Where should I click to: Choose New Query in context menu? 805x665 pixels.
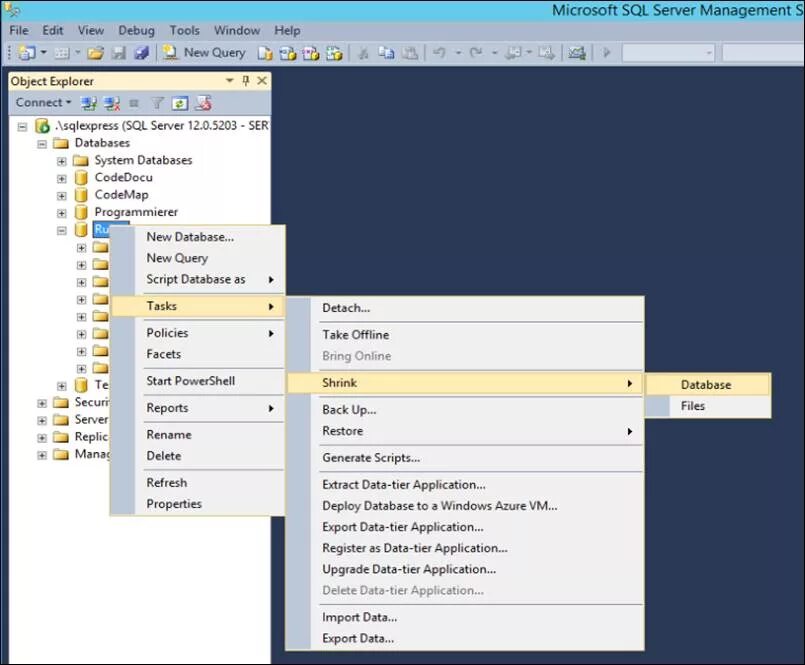click(198, 258)
